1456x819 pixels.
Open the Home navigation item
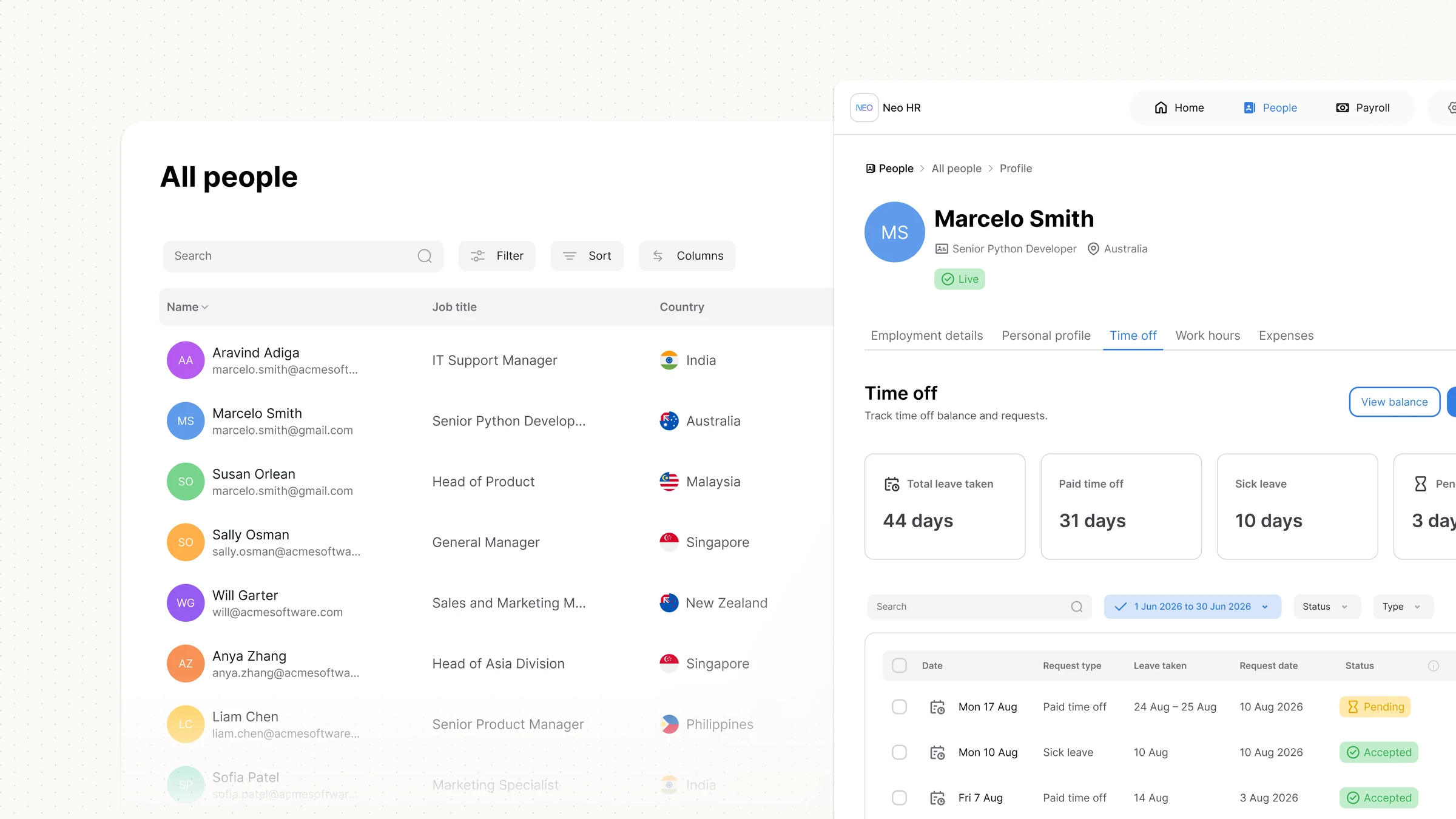click(1179, 108)
